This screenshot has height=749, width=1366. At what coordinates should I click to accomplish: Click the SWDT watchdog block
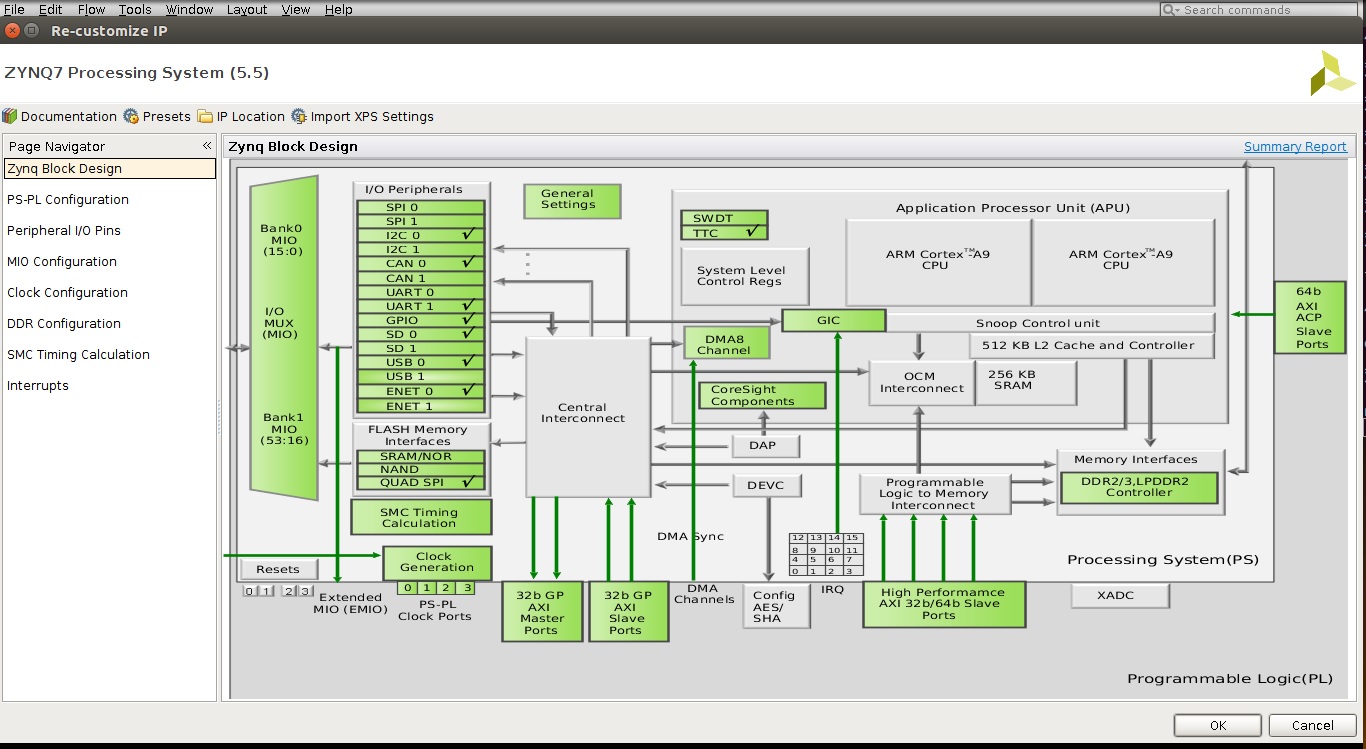click(723, 218)
